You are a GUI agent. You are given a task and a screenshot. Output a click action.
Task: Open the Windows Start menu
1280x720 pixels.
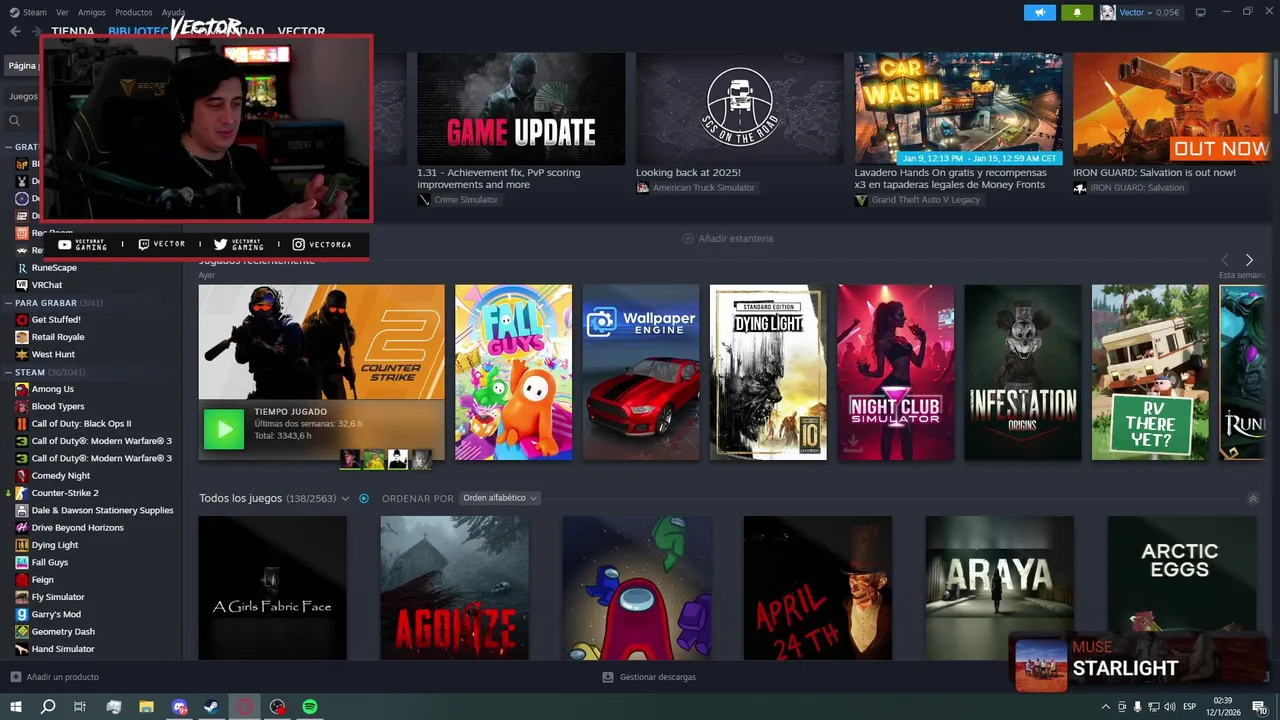[x=16, y=707]
